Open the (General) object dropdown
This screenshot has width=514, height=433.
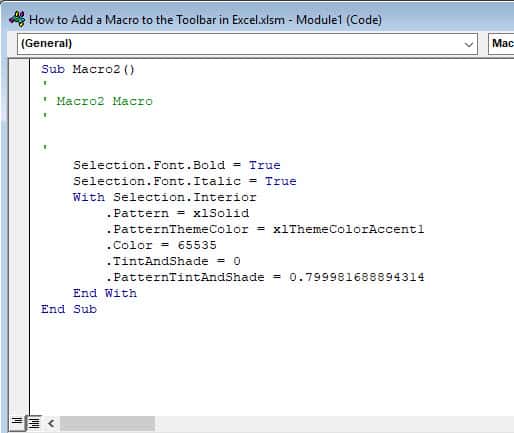pos(247,44)
